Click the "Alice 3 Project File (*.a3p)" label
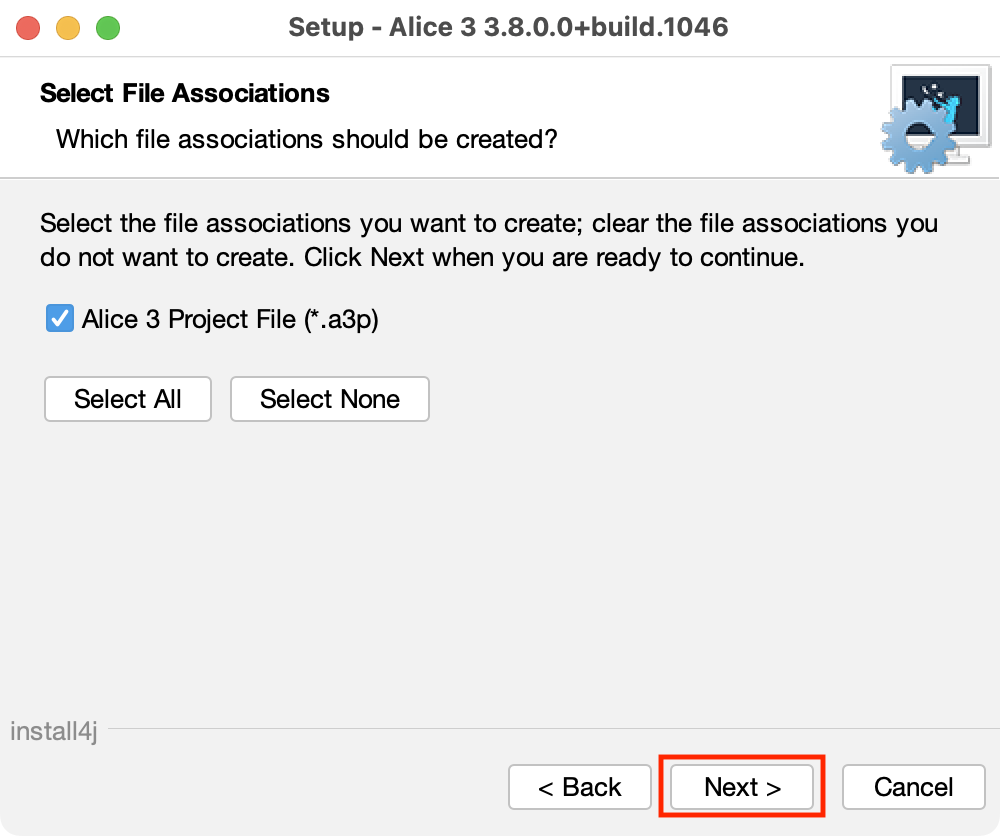Screen dimensions: 1000x836 tap(230, 319)
